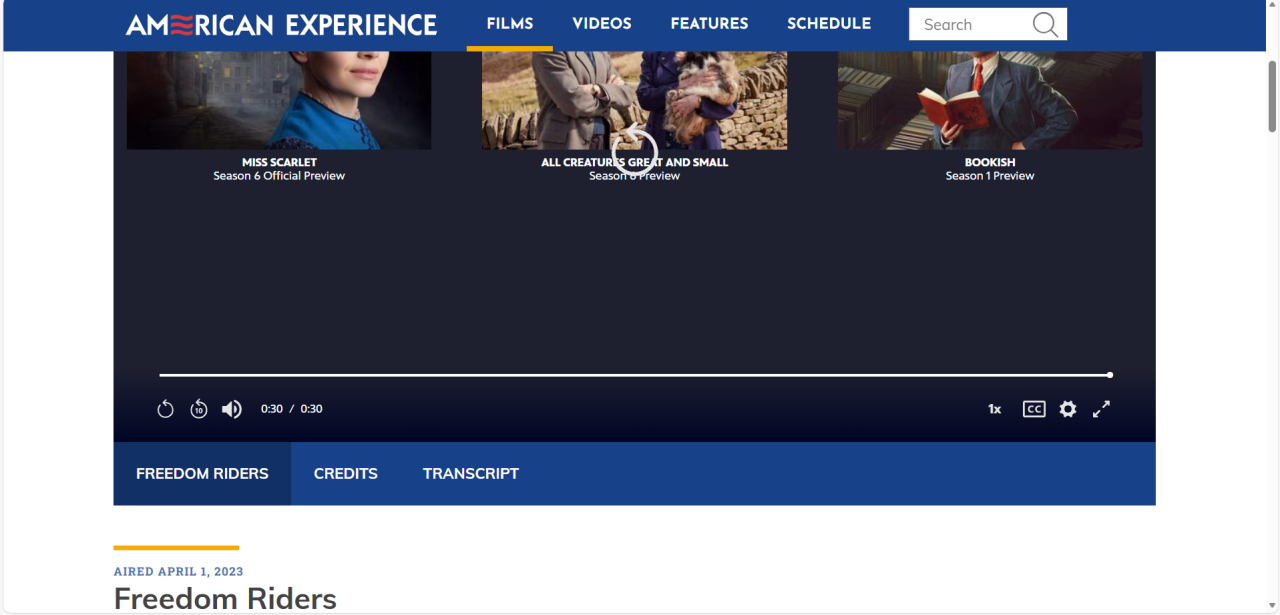
Task: Click the Bookish title text
Action: click(x=990, y=162)
